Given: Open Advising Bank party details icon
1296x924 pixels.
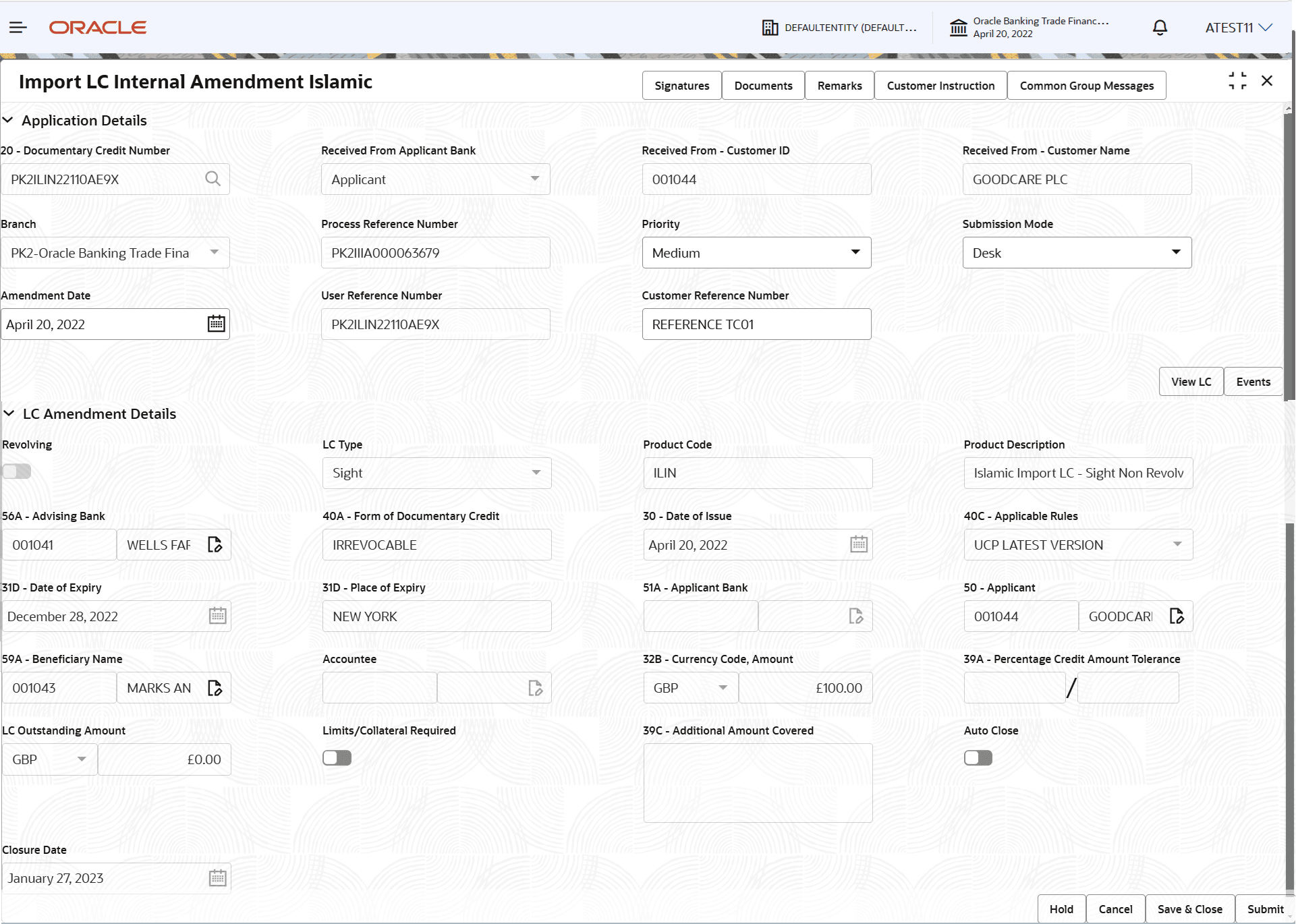Looking at the screenshot, I should pos(215,545).
